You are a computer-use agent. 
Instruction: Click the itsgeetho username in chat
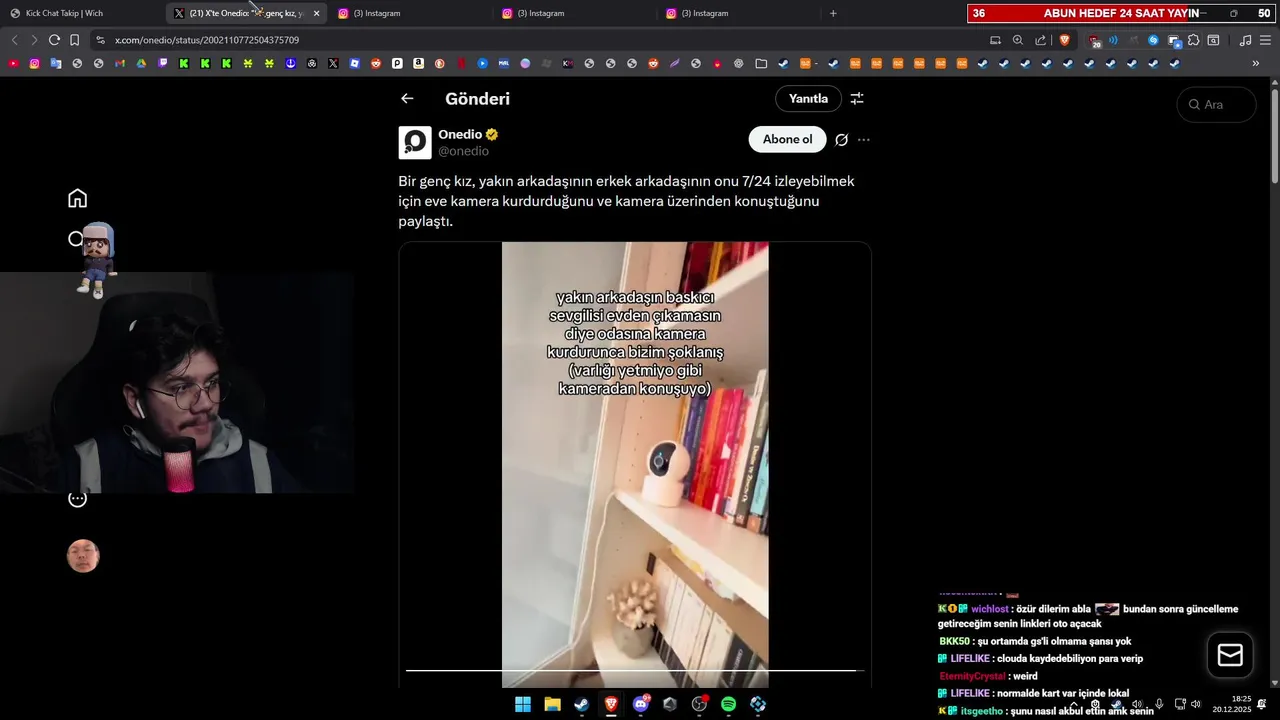(981, 711)
